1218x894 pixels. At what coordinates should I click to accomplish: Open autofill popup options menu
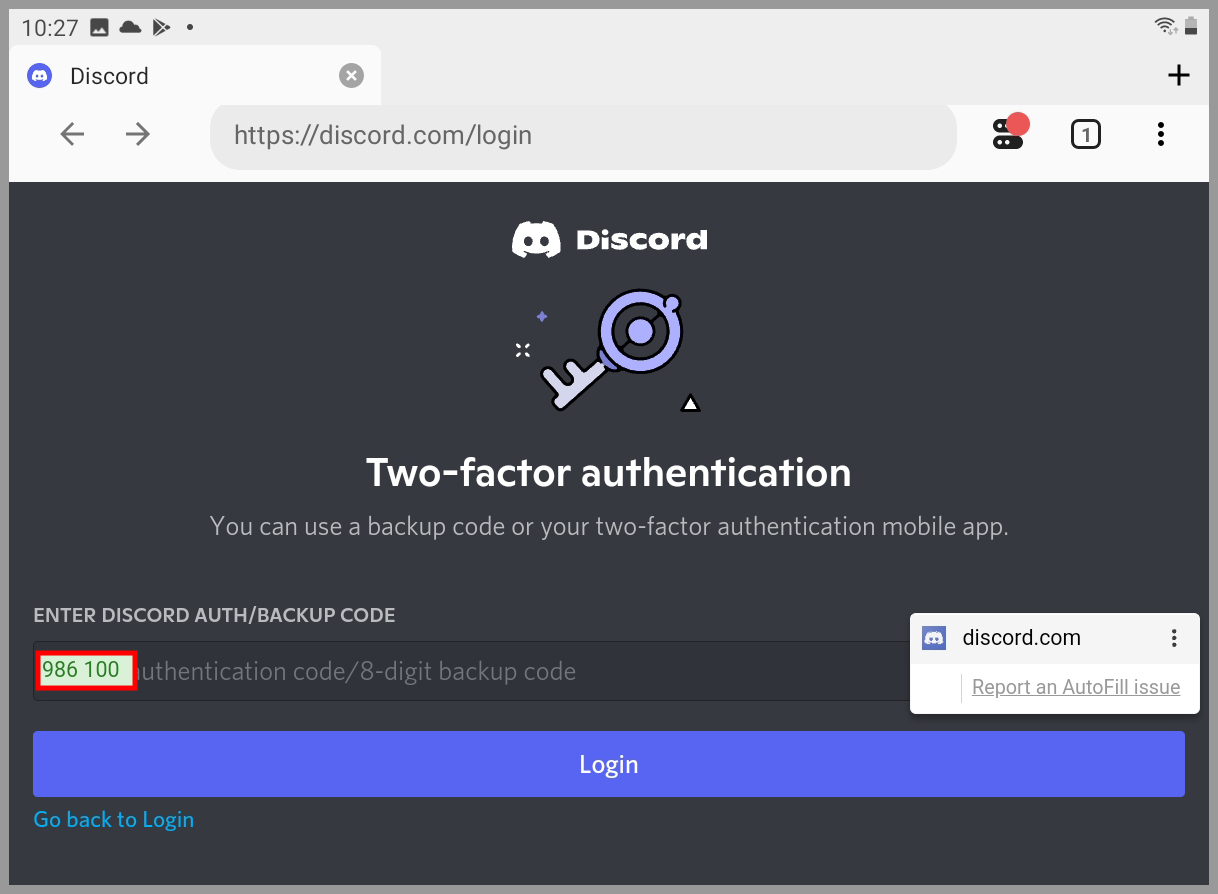point(1174,638)
